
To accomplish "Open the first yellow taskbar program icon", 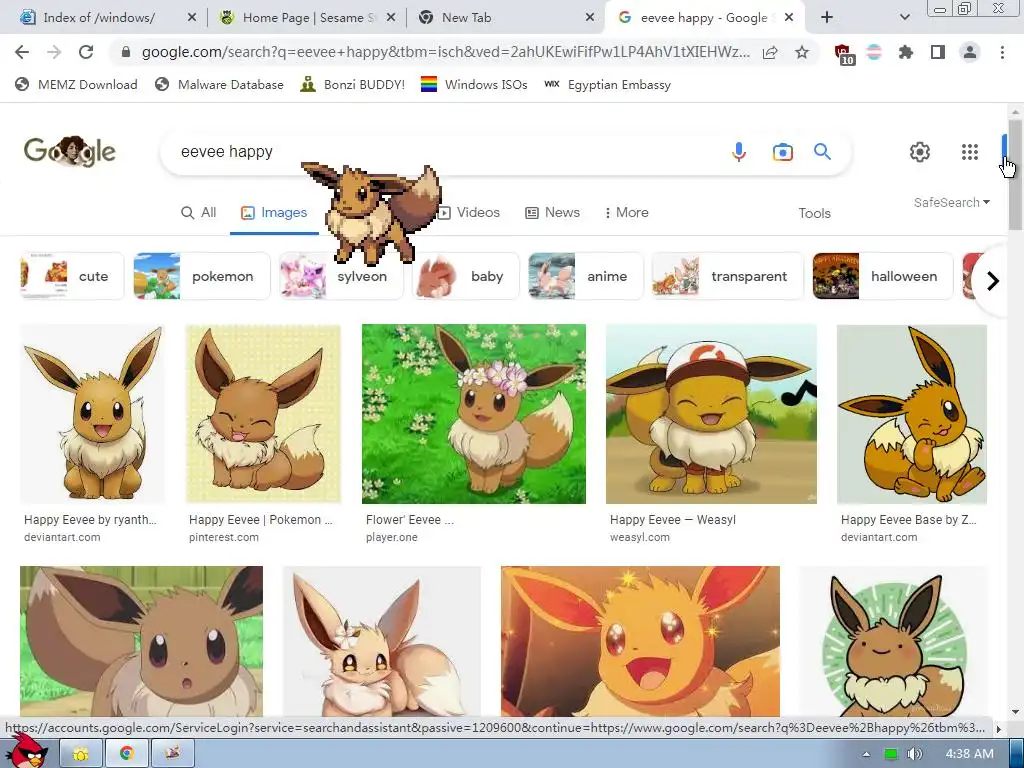I will pyautogui.click(x=81, y=754).
